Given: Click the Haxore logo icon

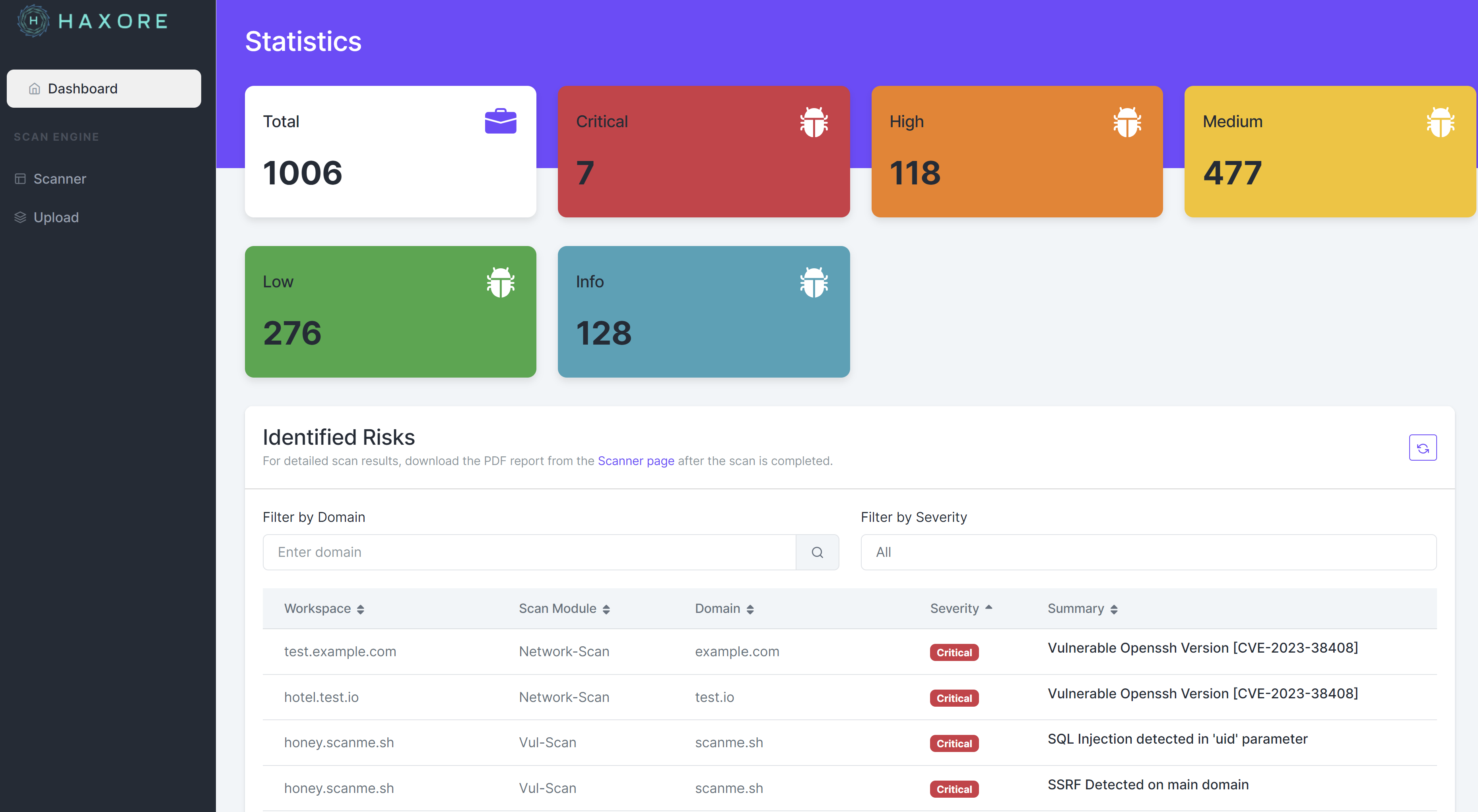Looking at the screenshot, I should point(33,21).
